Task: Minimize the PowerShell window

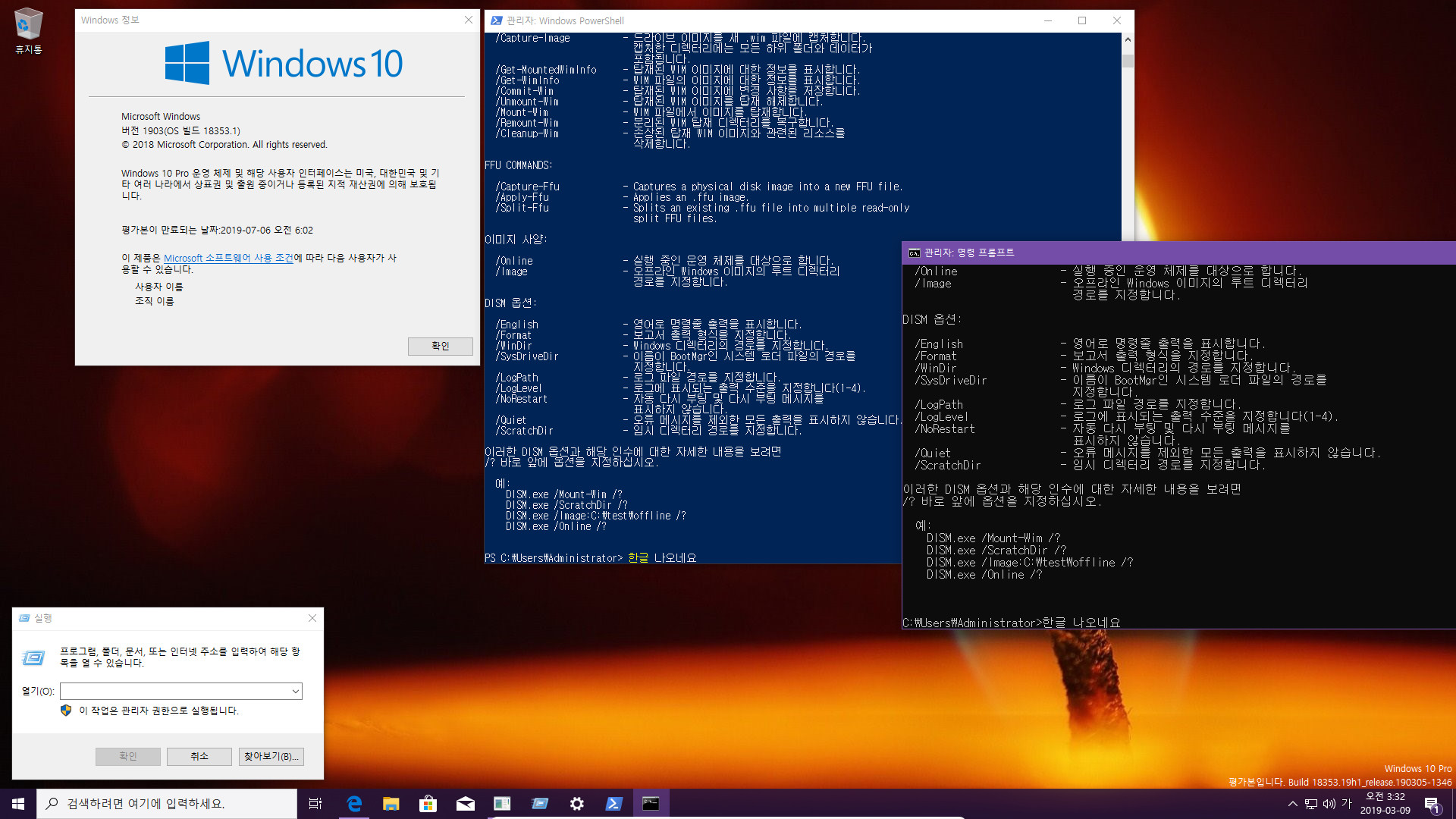Action: point(1048,20)
